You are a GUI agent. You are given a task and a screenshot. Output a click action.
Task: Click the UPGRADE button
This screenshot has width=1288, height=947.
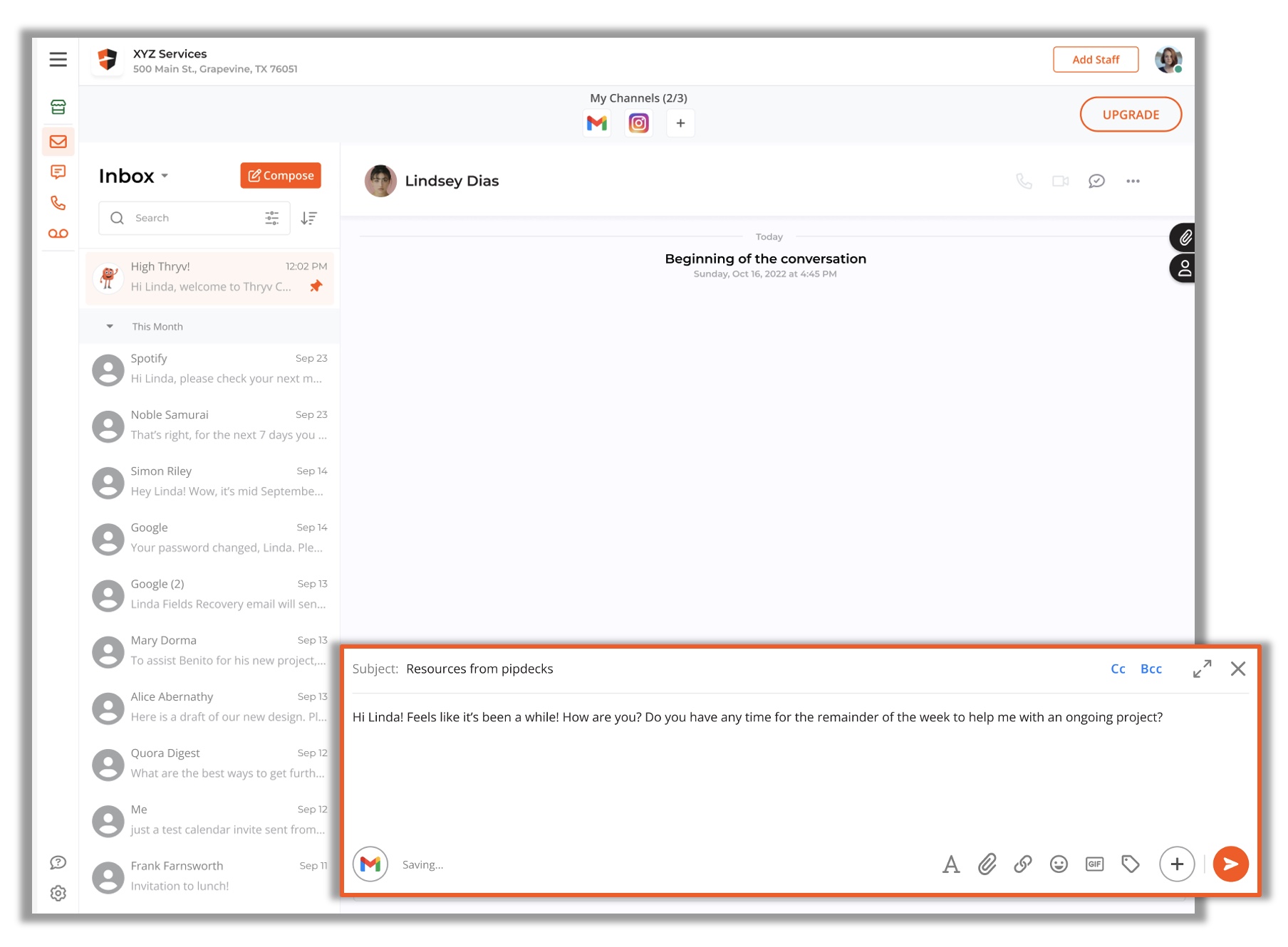(1131, 115)
